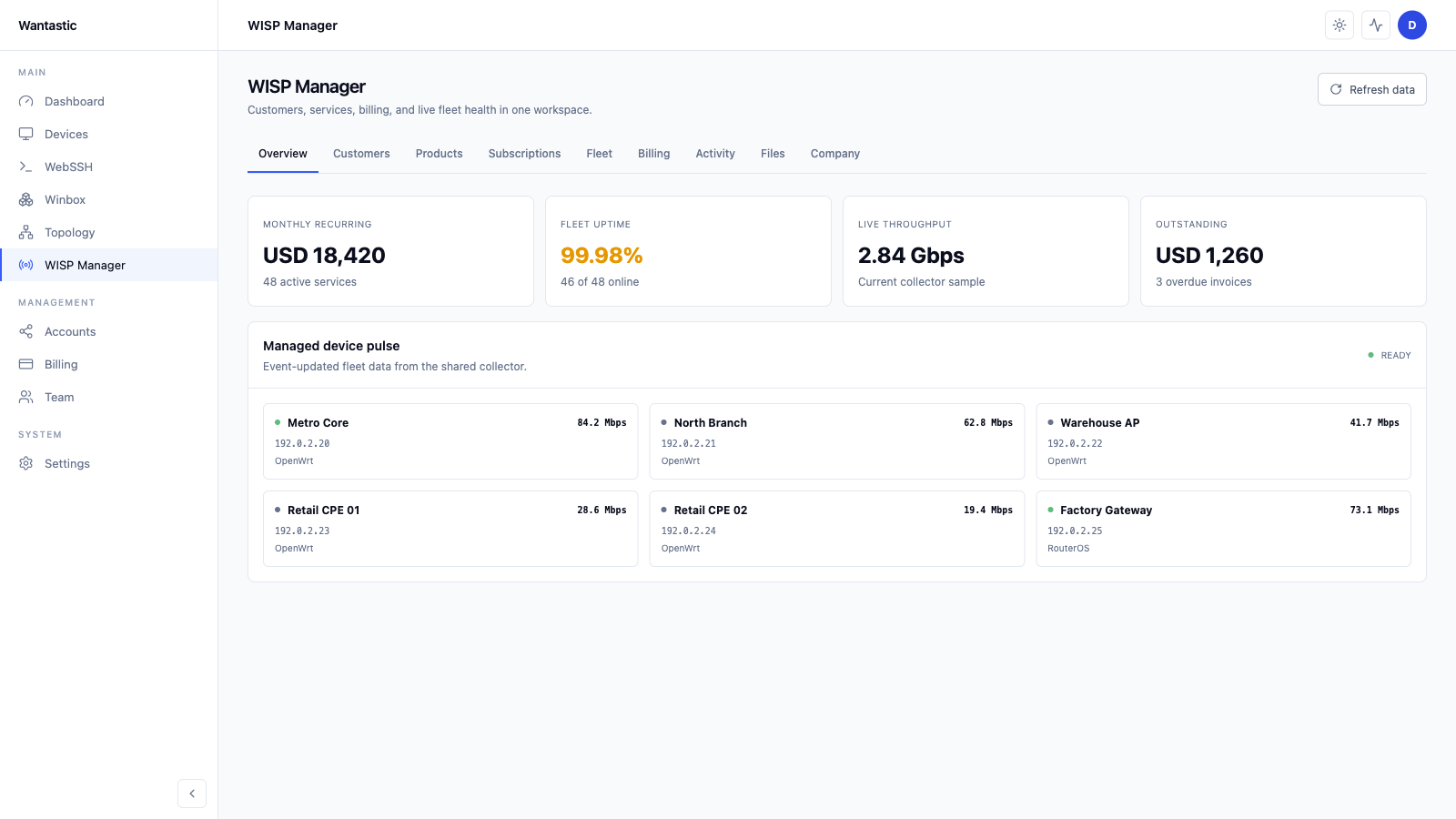Click the Billing card icon in sidebar
Screen dimensions: 1456x819
tap(25, 364)
